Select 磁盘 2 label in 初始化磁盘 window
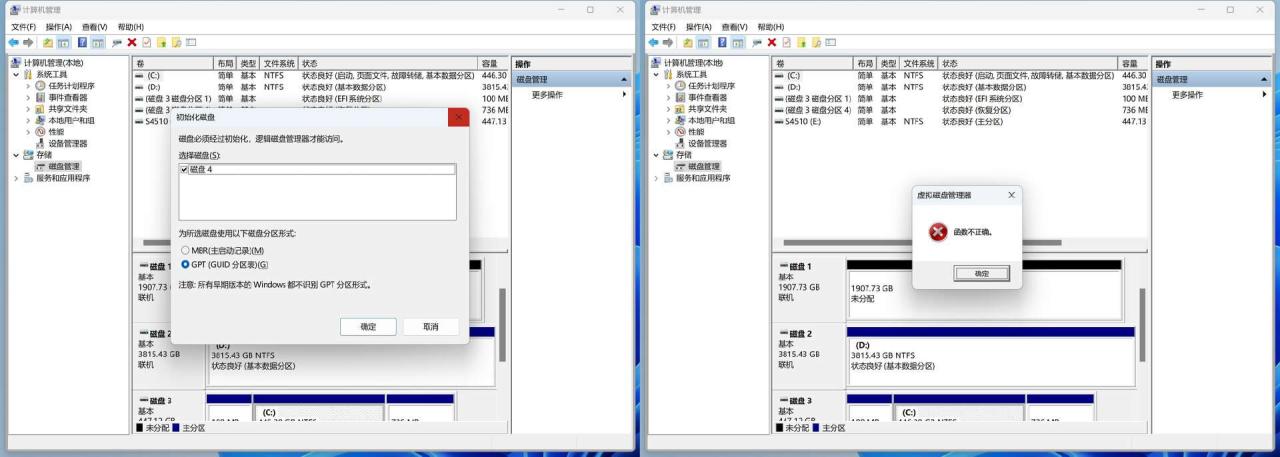This screenshot has width=1280, height=457. (x=155, y=333)
